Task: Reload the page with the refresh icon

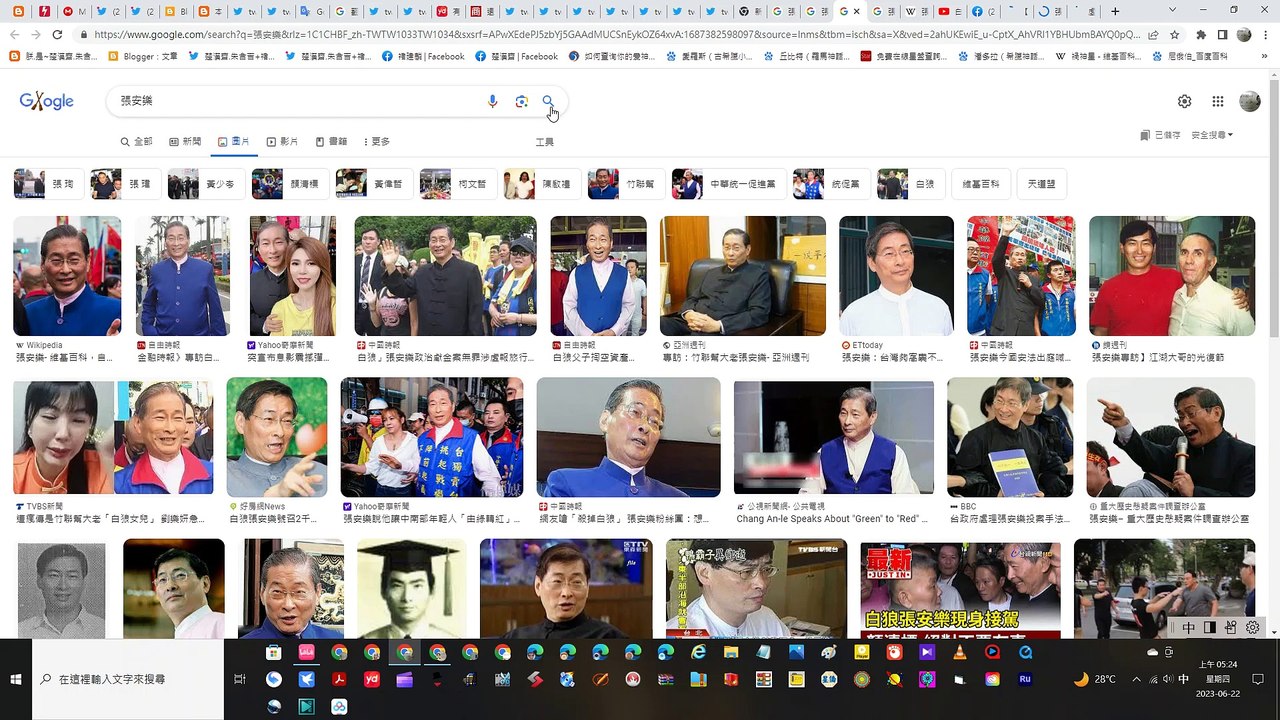Action: [57, 34]
